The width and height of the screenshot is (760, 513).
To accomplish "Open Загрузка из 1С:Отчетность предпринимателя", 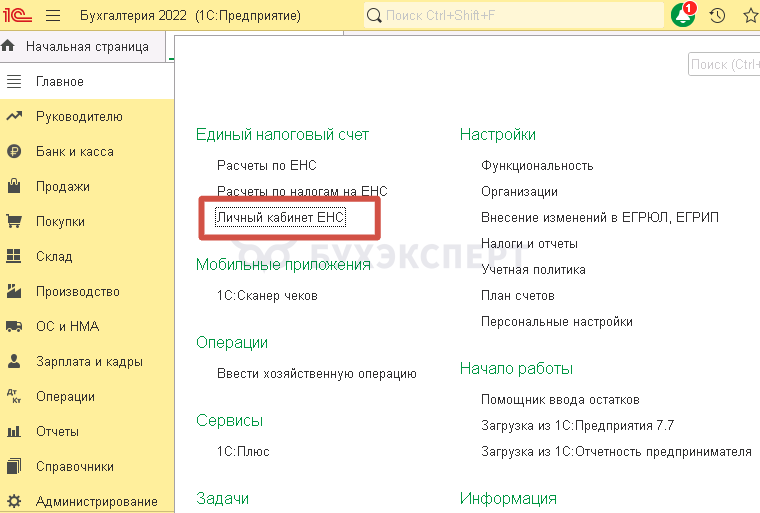I will 616,451.
